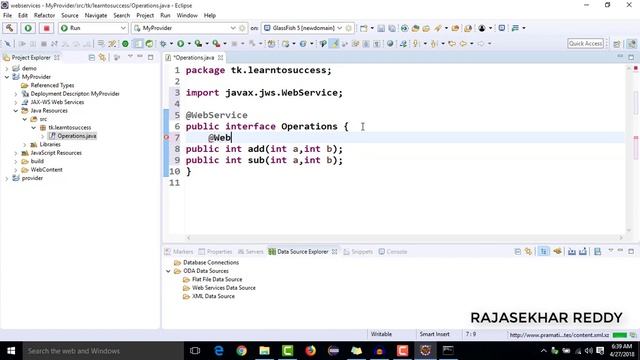Collapse the MyProvider project node

point(7,77)
